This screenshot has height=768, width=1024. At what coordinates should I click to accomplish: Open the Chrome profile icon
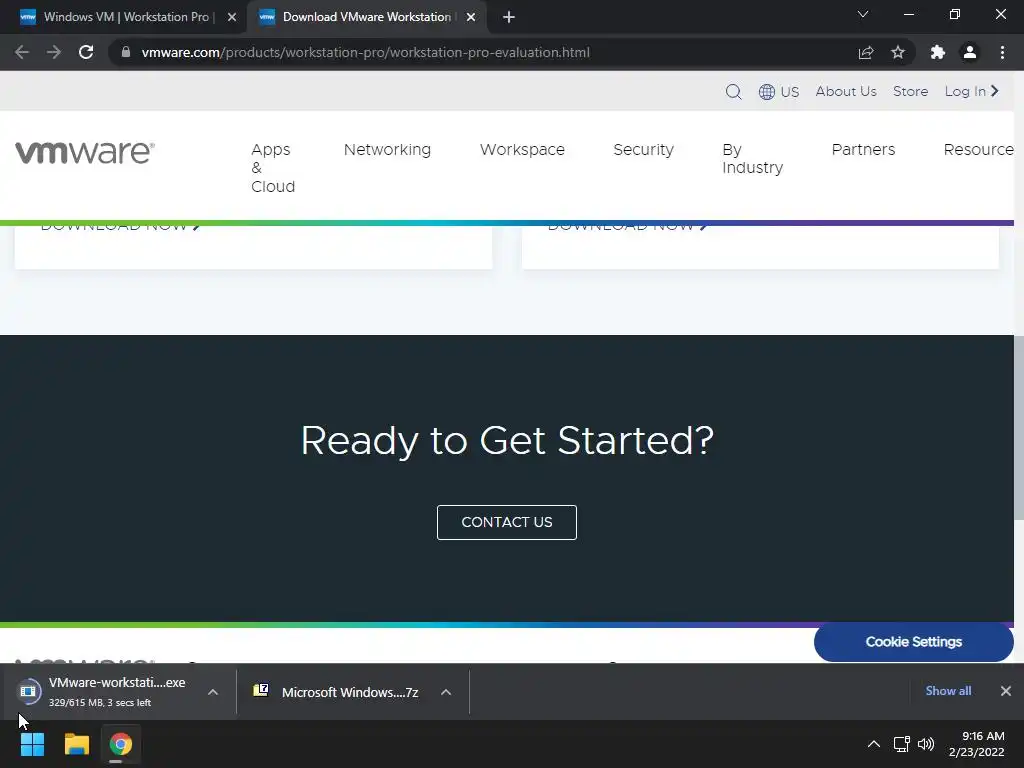tap(970, 52)
